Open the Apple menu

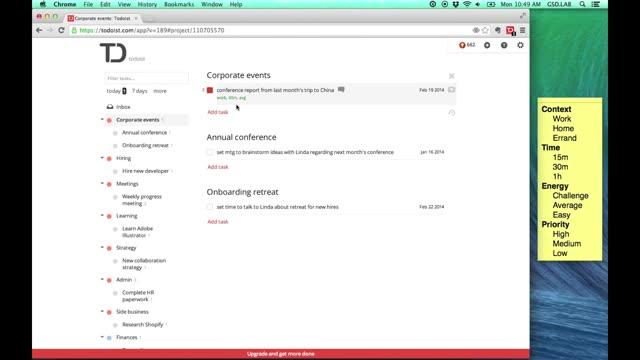pyautogui.click(x=43, y=4)
